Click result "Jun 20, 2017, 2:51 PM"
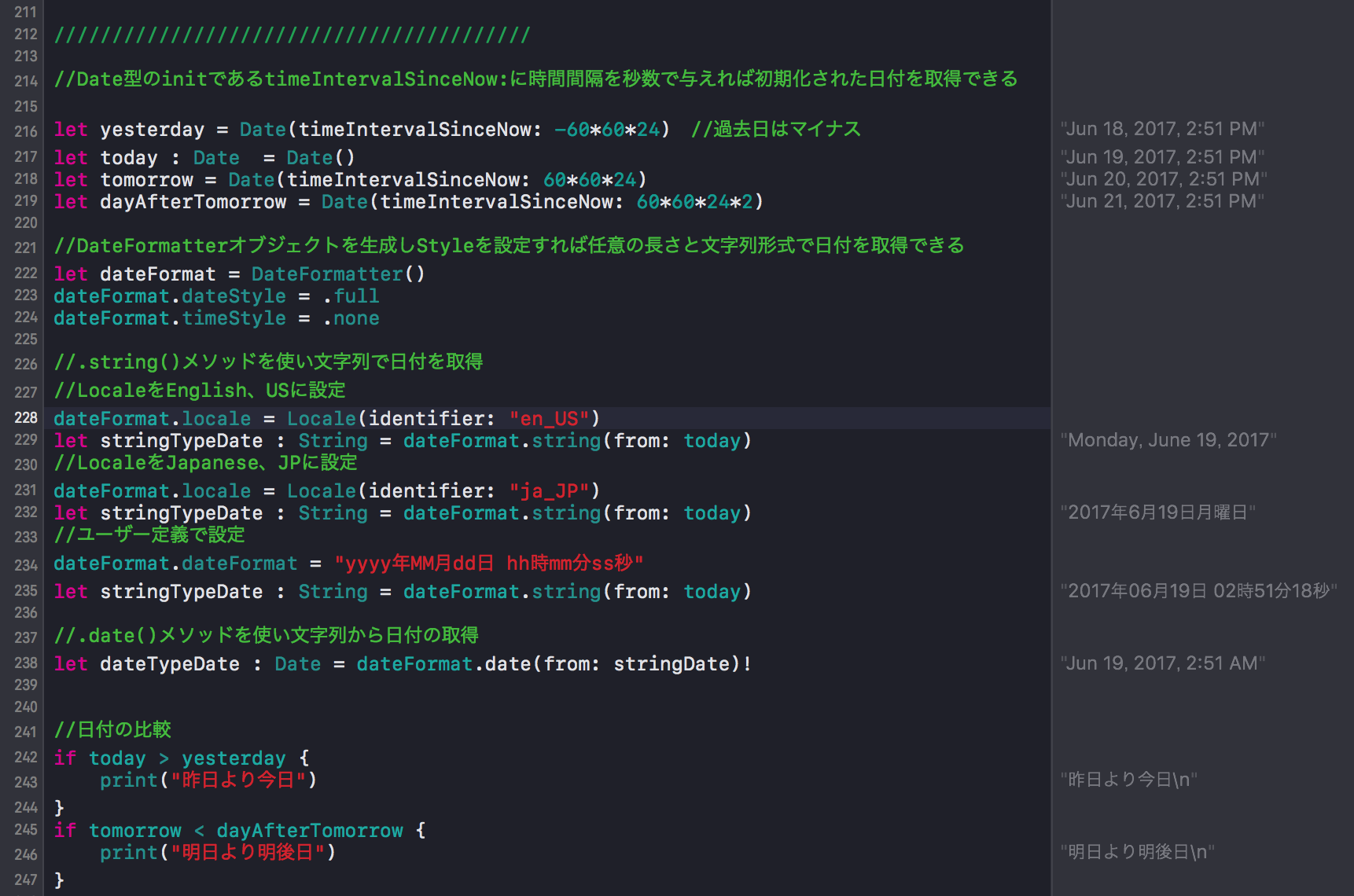Image resolution: width=1354 pixels, height=896 pixels. point(1164,179)
